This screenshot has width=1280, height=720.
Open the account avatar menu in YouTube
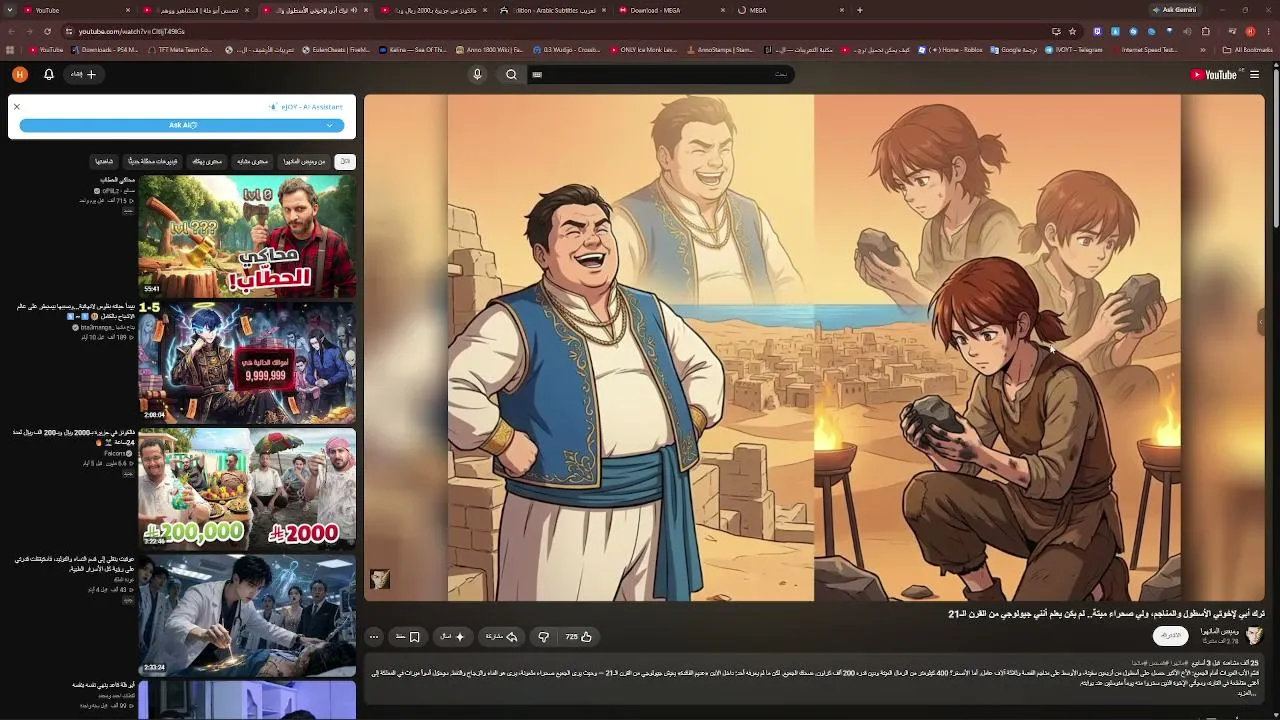19,74
